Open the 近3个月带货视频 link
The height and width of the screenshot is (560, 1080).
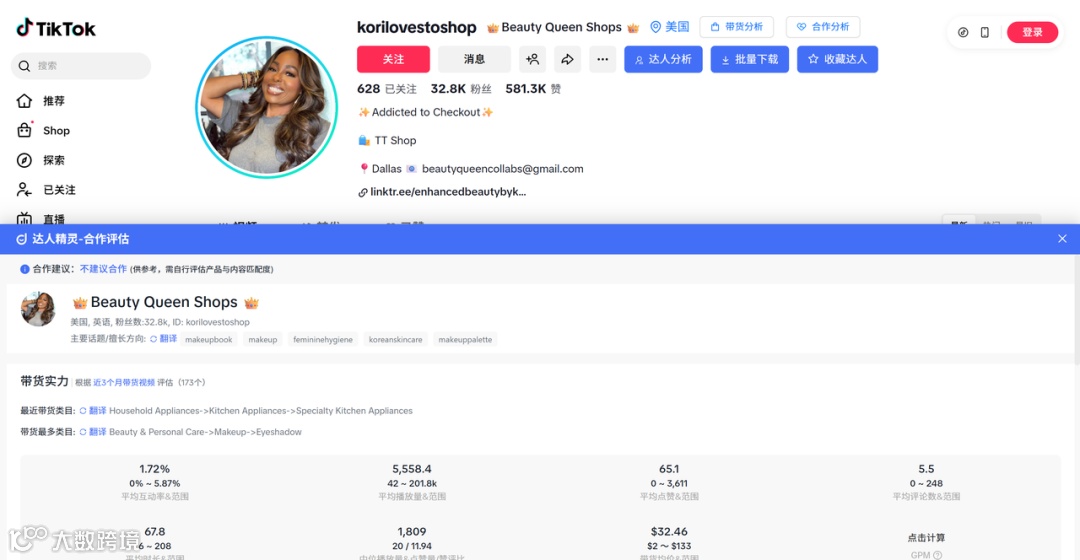click(124, 382)
